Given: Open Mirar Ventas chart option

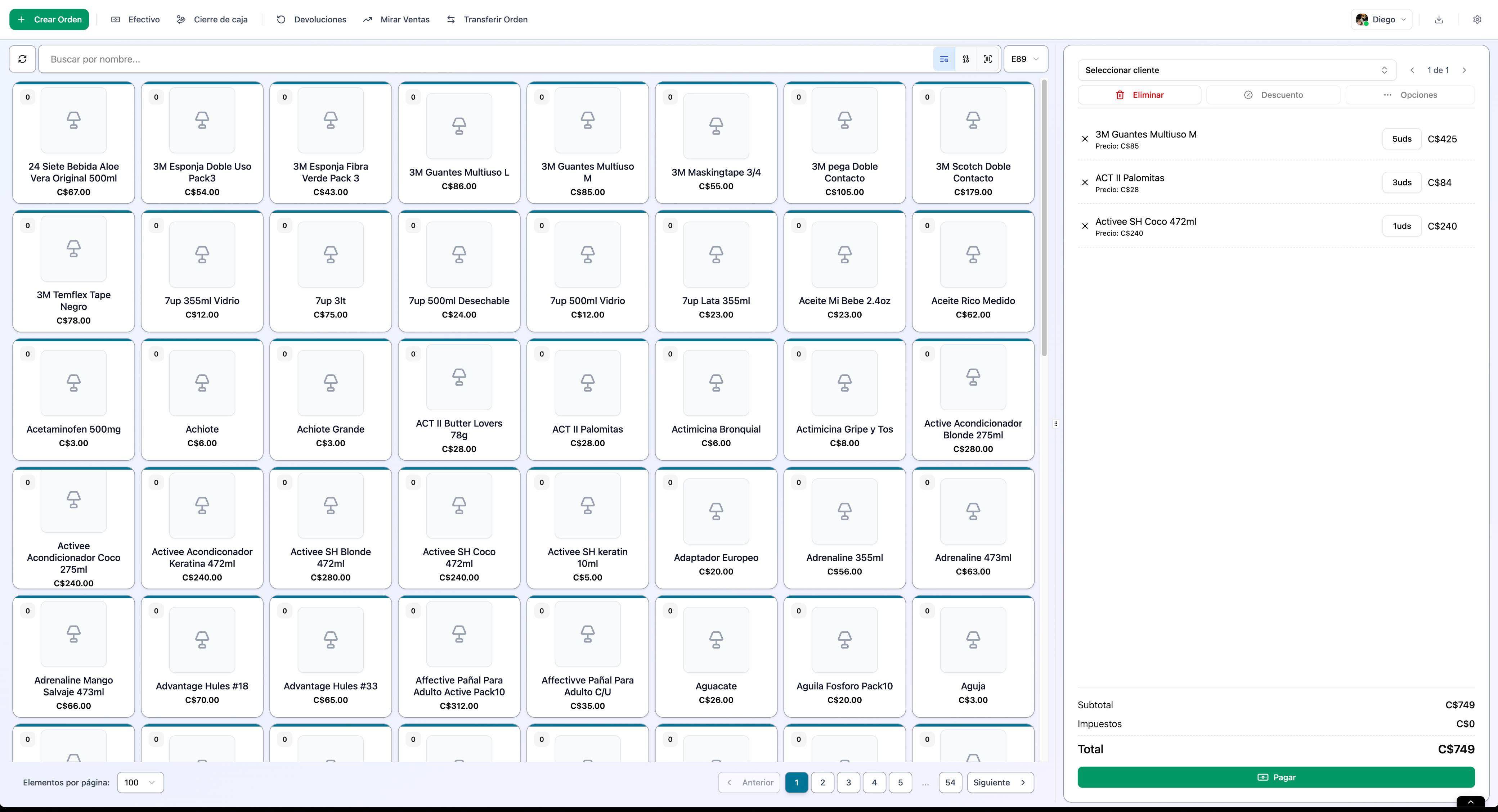Looking at the screenshot, I should (396, 19).
